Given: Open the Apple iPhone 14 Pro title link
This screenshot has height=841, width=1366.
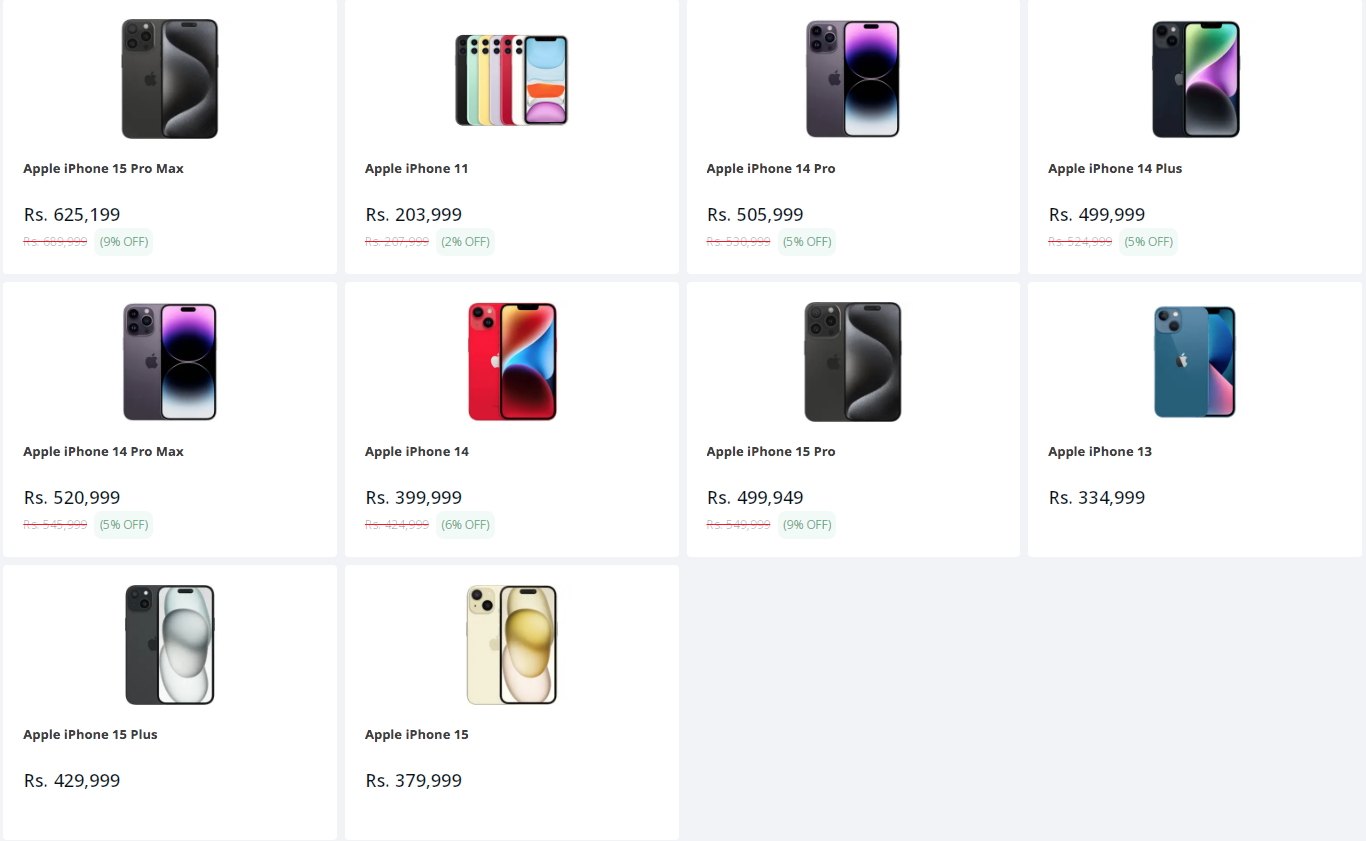Looking at the screenshot, I should 771,168.
